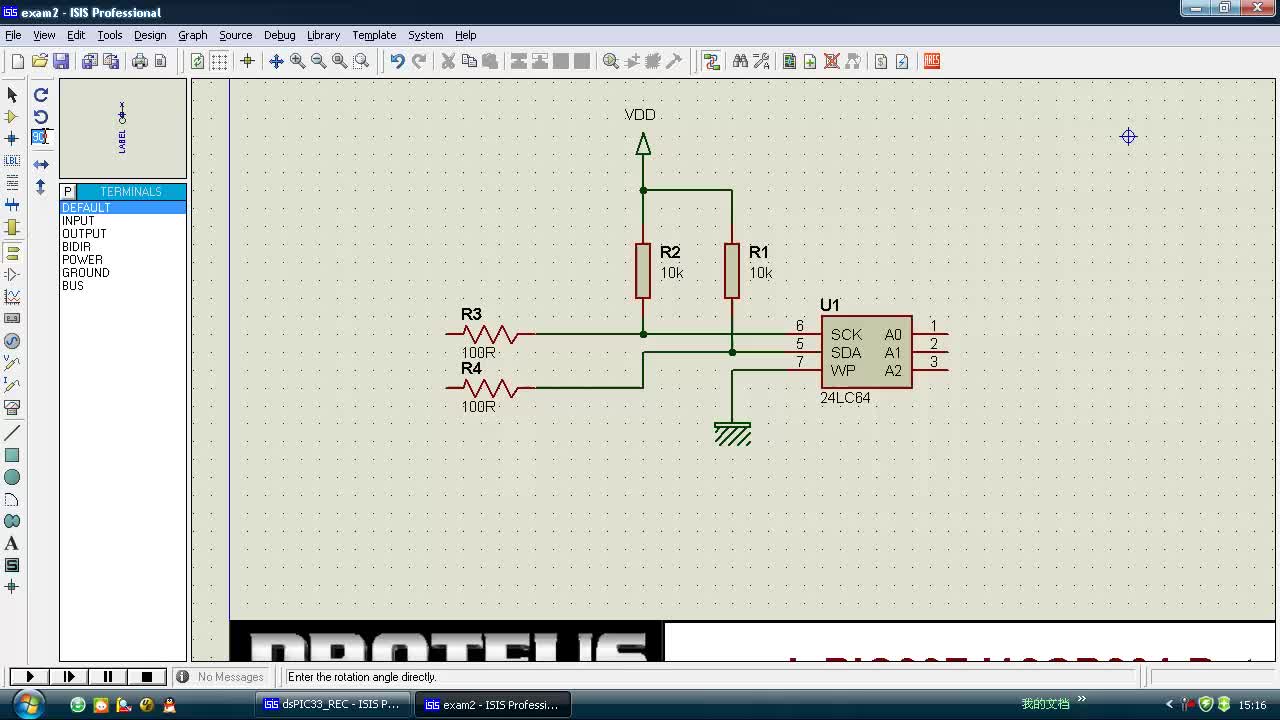Open the Design menu
Screen dimensions: 1280x720
150,35
